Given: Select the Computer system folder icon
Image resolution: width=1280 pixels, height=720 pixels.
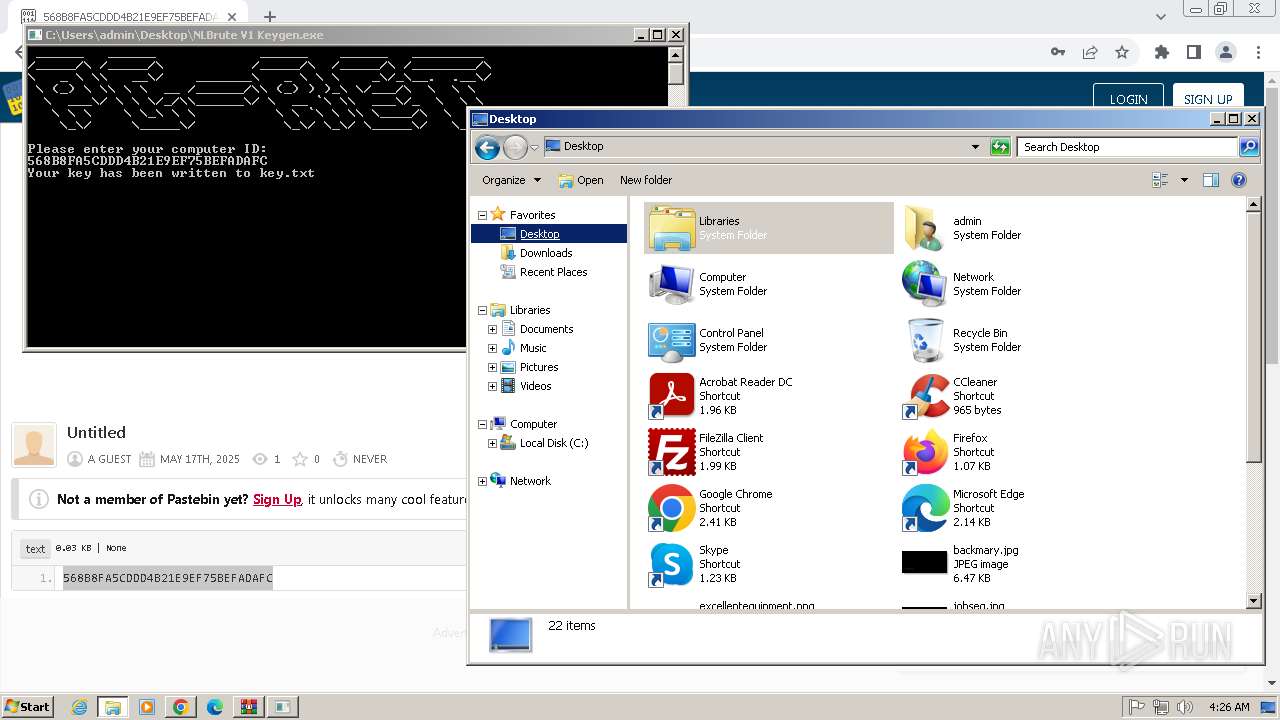Looking at the screenshot, I should 672,284.
